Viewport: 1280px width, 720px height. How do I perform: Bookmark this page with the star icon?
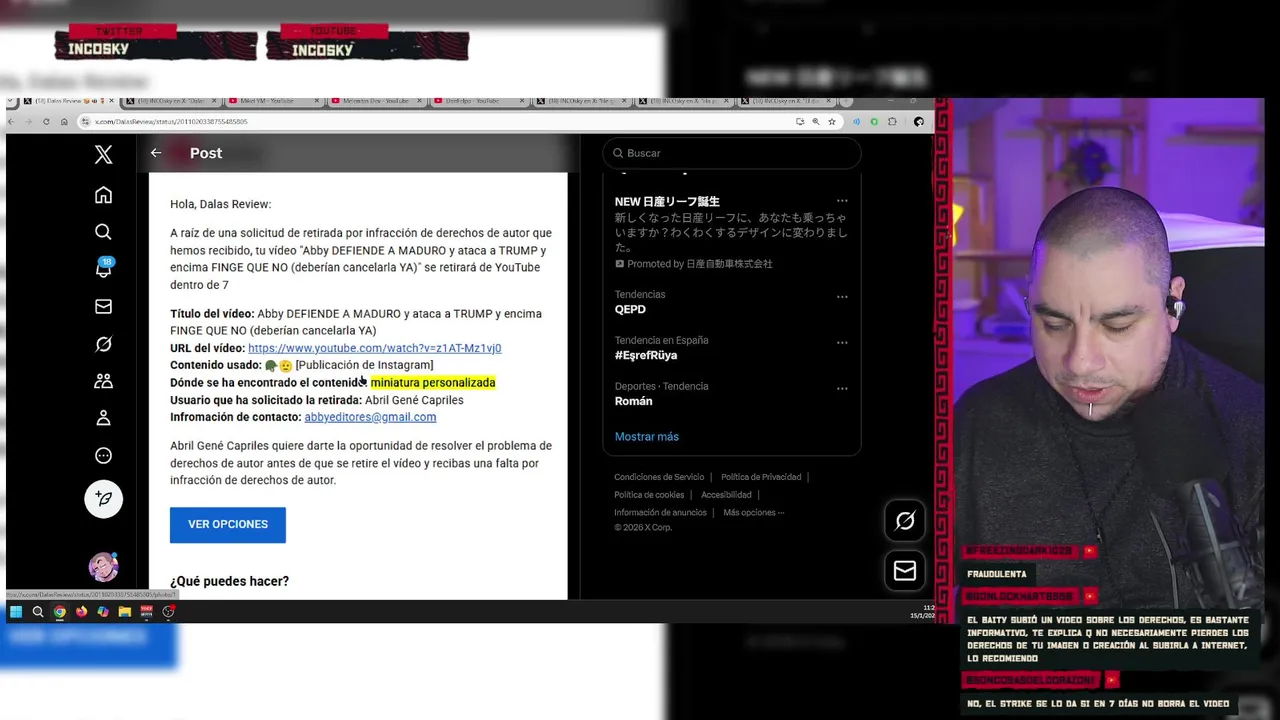pos(832,122)
